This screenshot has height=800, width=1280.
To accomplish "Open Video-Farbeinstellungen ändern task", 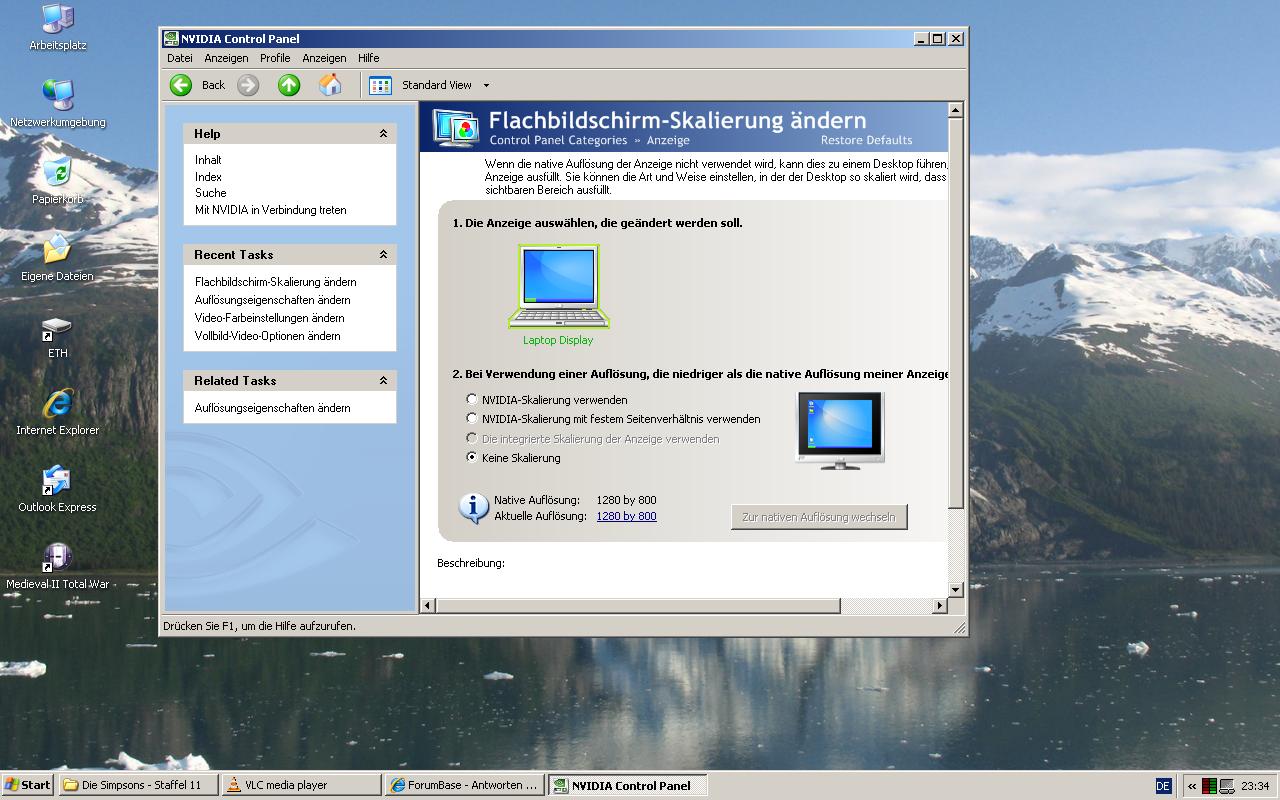I will coord(269,318).
